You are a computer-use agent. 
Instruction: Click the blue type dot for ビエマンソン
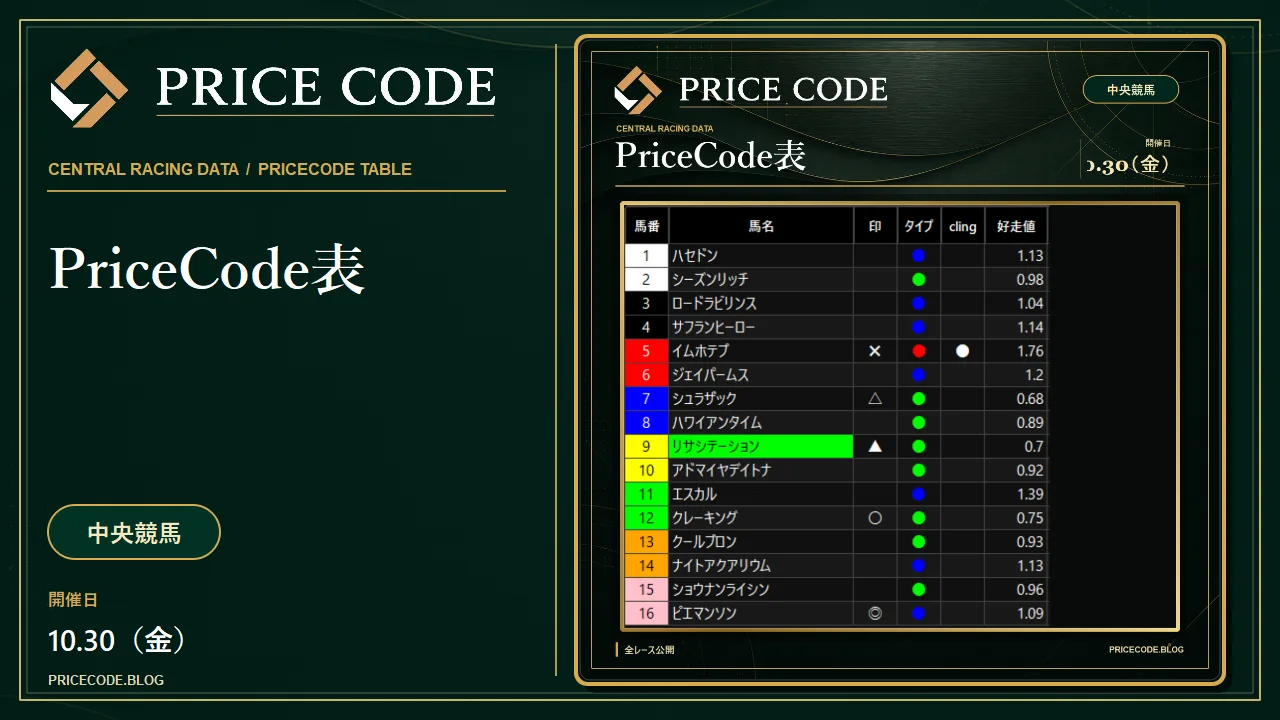(x=919, y=613)
